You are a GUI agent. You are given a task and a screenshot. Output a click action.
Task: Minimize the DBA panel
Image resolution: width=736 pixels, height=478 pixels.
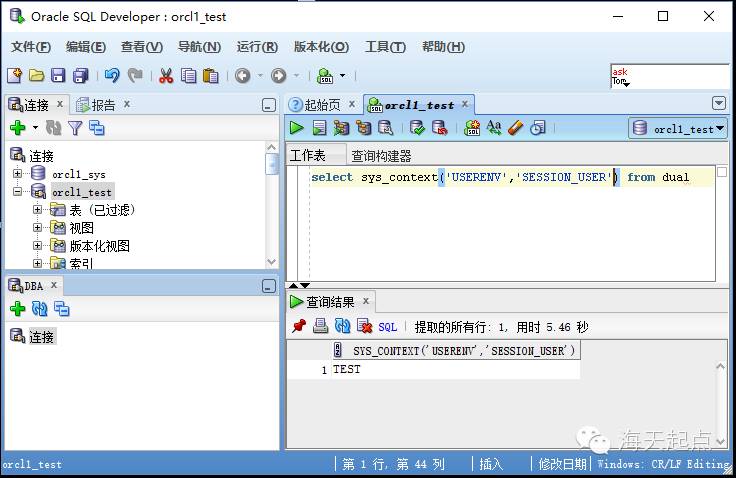(268, 286)
